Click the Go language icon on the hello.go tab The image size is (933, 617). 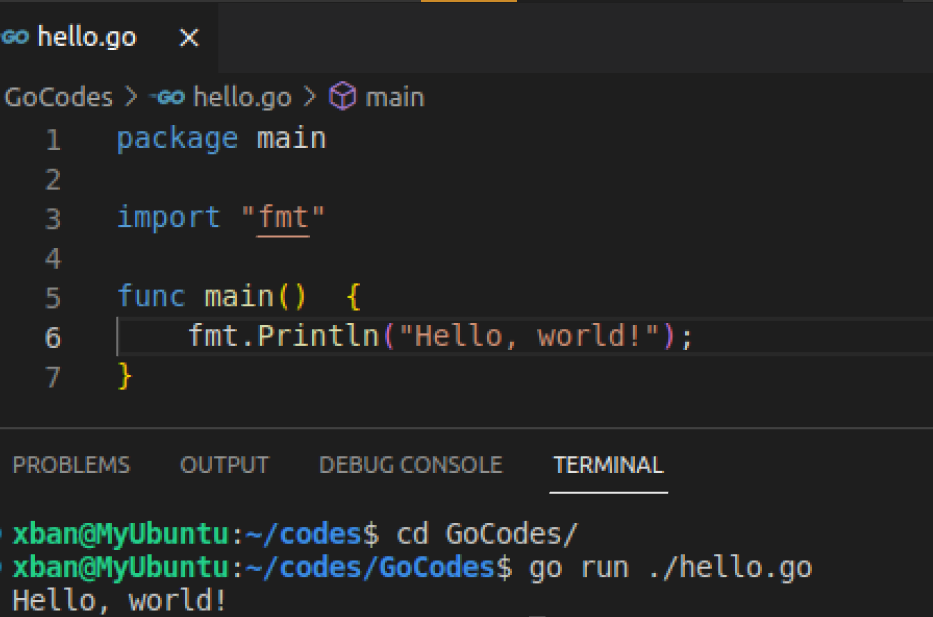pos(14,36)
